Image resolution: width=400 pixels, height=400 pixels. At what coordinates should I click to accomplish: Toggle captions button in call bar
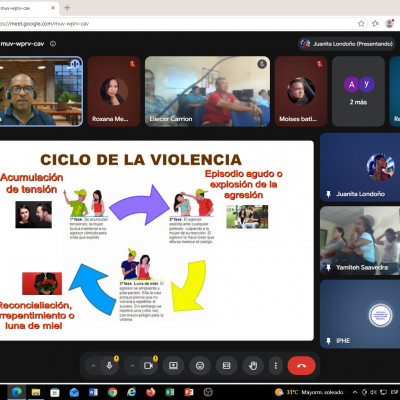click(226, 366)
